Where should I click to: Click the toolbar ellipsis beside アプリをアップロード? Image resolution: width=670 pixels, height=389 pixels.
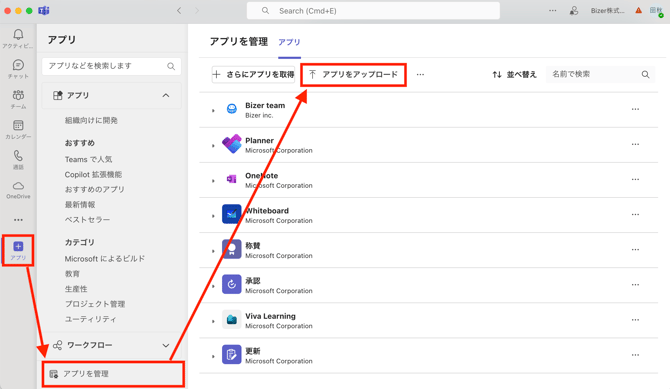[x=420, y=74]
